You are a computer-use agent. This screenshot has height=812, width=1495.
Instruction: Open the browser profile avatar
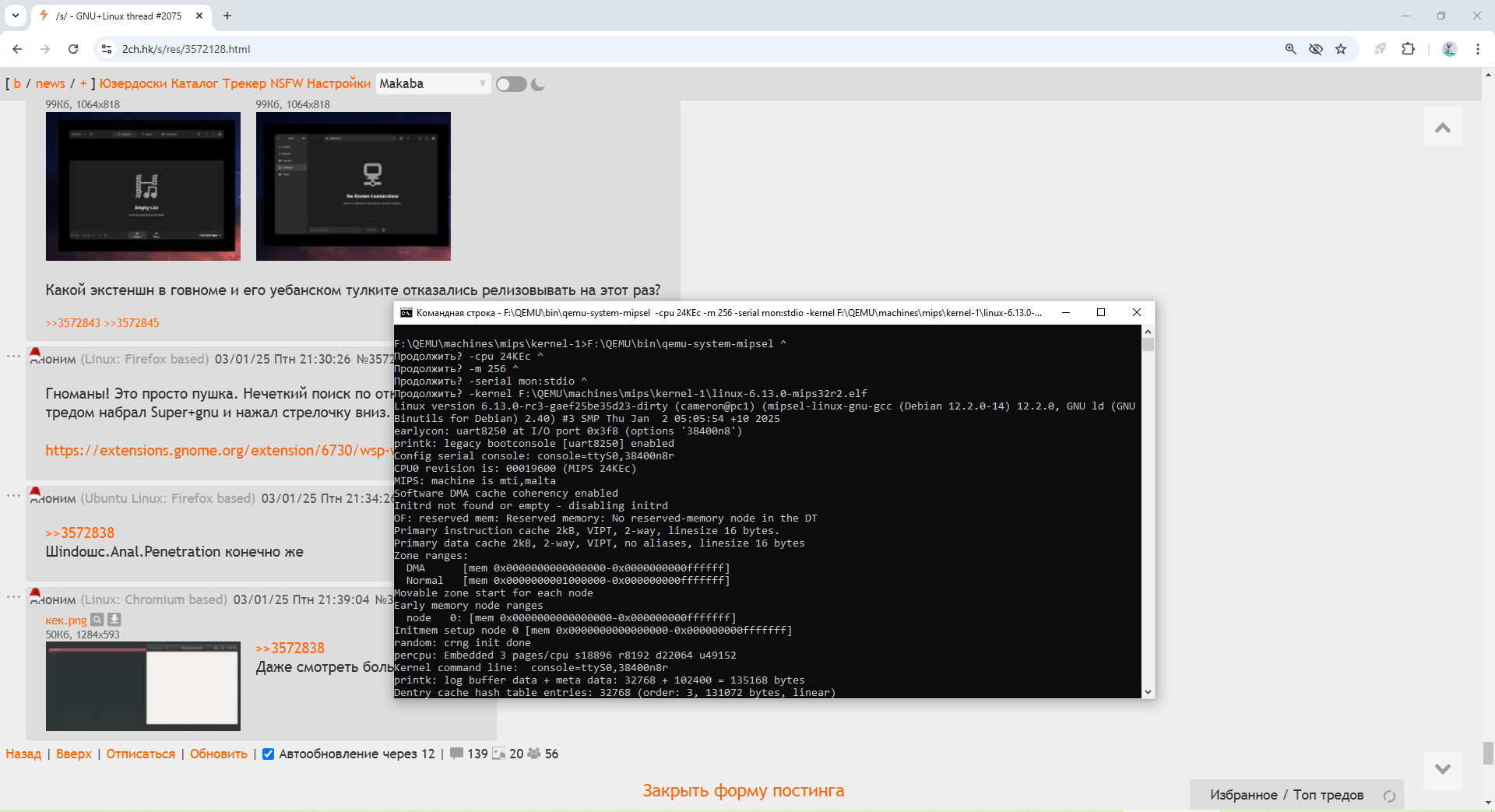tap(1449, 49)
